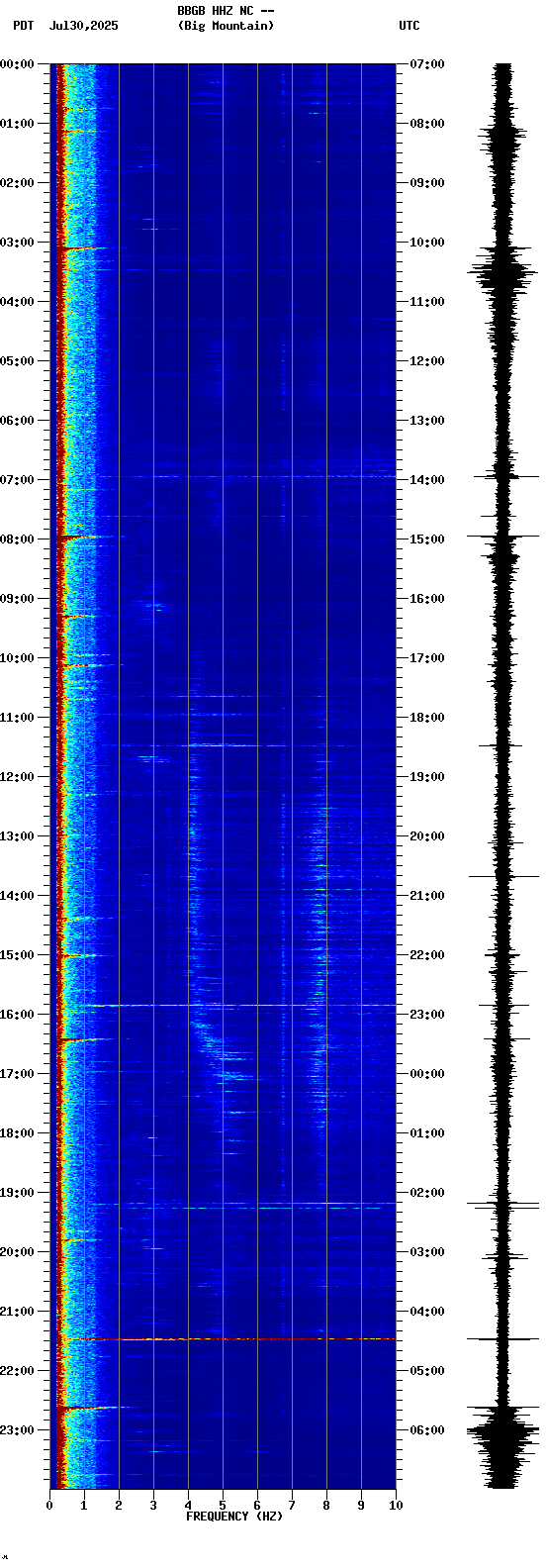Click the 18:00 UTC time label
The image size is (546, 1568).
tap(427, 718)
